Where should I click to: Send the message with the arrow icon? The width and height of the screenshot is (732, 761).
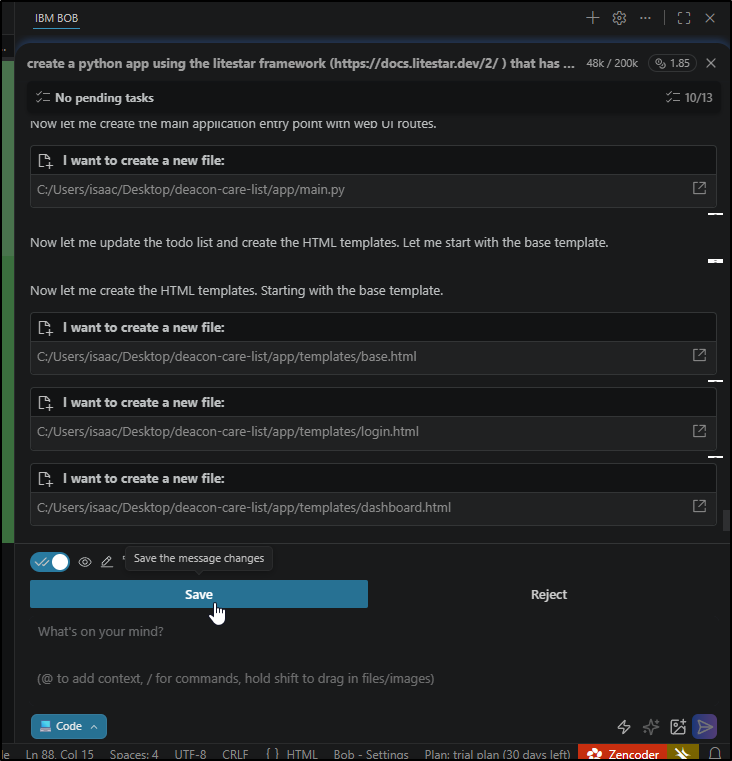click(705, 727)
